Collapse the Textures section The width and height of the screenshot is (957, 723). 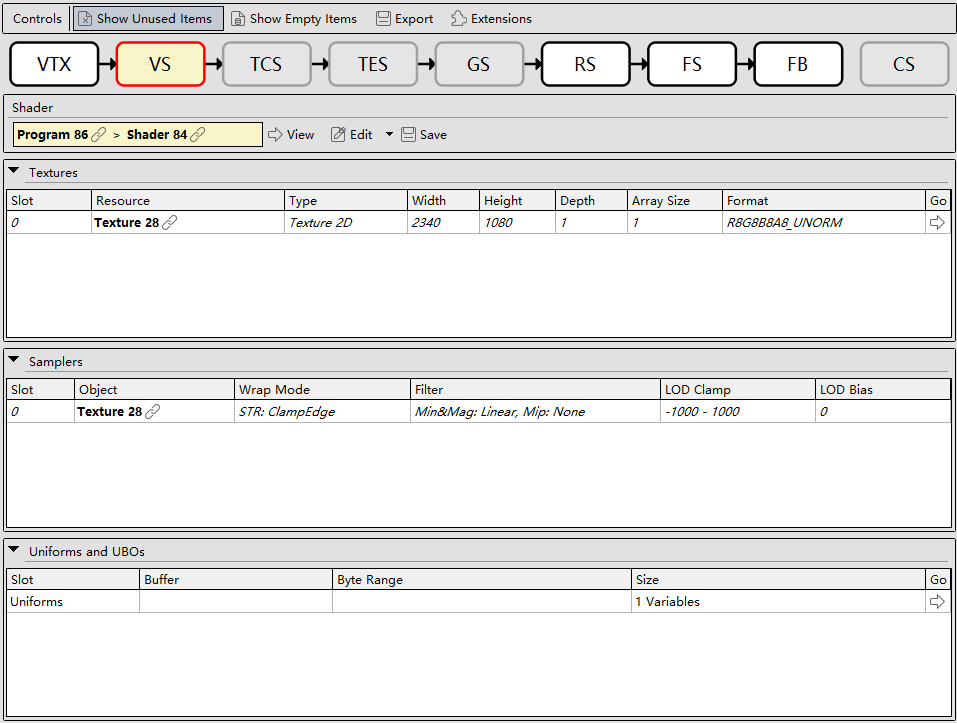point(14,171)
